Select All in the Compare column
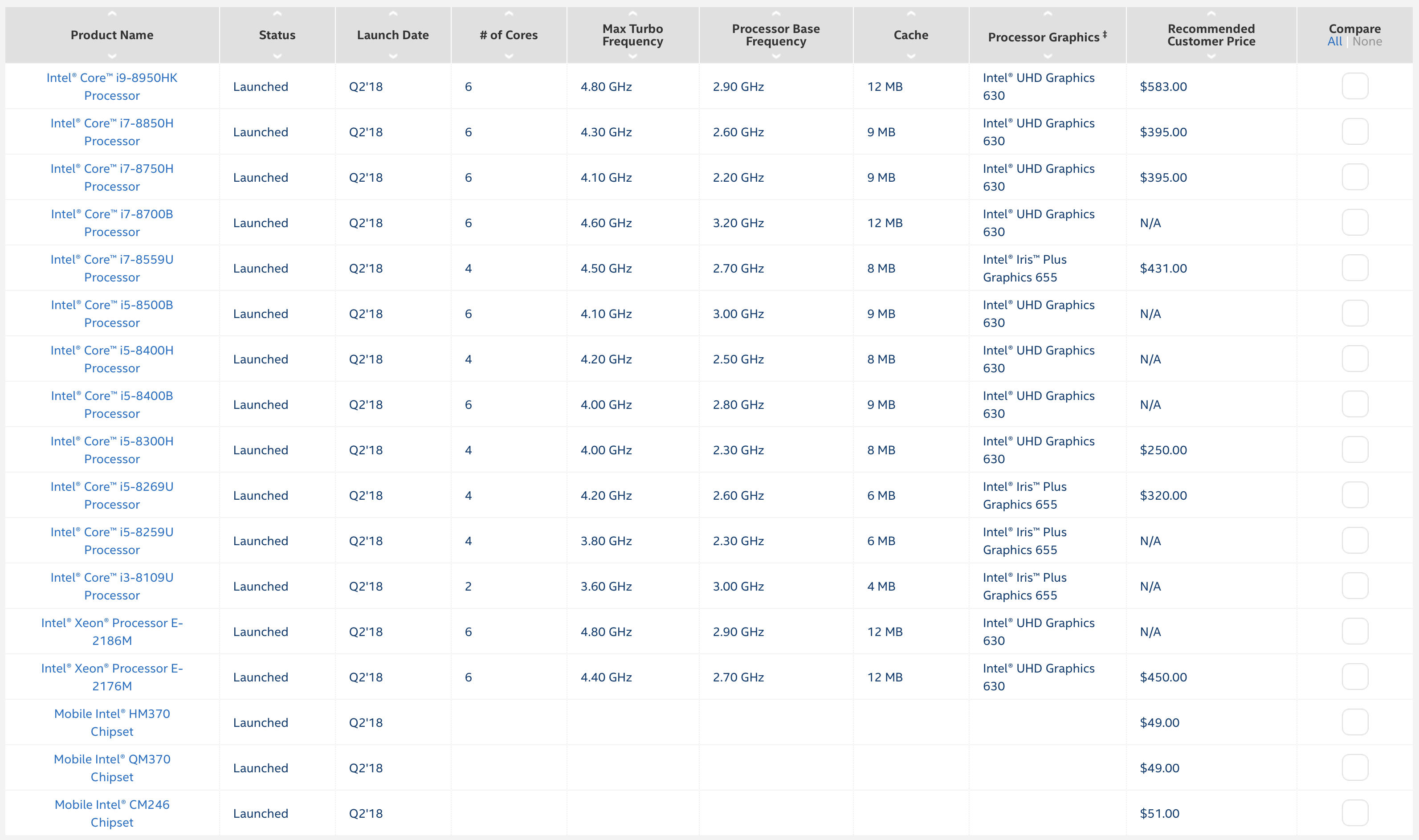 pyautogui.click(x=1335, y=41)
